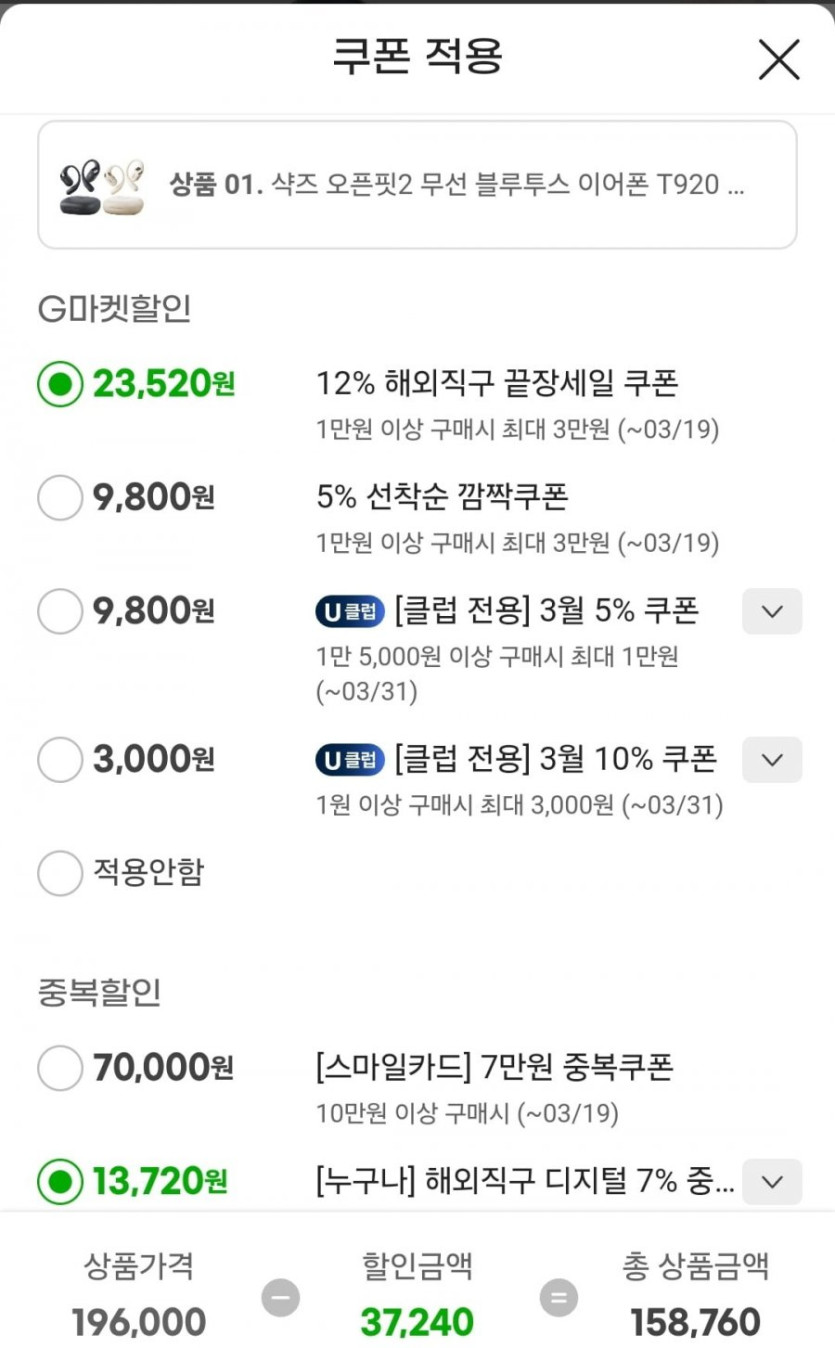Select the 5% first-come surprise coupon radio

(x=60, y=498)
